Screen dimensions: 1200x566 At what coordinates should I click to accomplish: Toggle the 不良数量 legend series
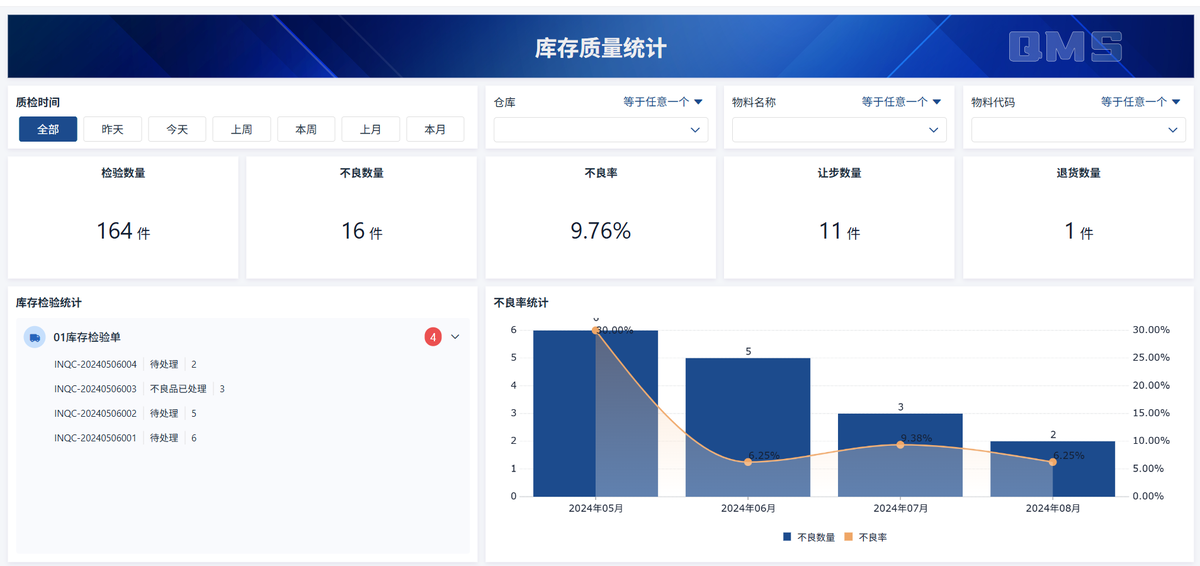pos(809,537)
